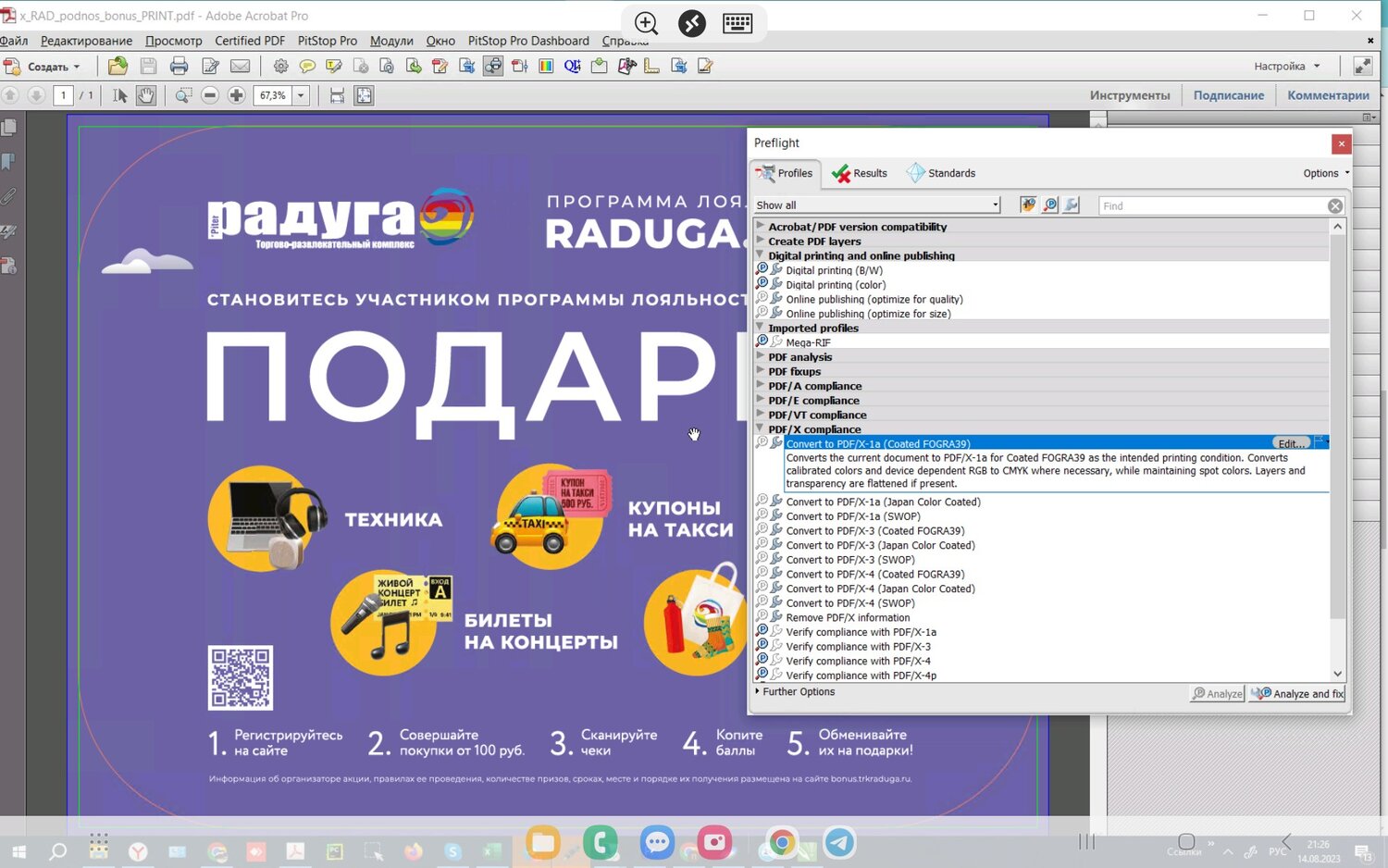Open the left pane bookmarks icon
1388x868 pixels.
pyautogui.click(x=9, y=162)
